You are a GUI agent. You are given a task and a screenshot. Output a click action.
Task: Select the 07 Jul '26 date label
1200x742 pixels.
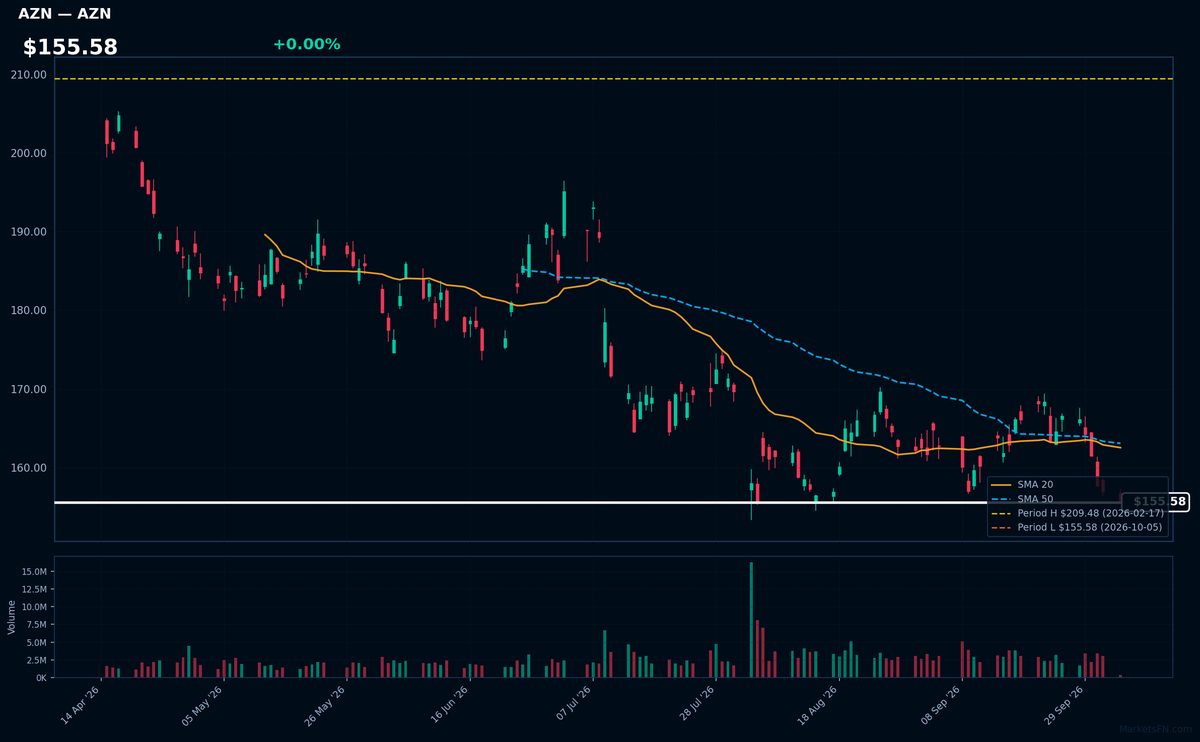click(571, 706)
